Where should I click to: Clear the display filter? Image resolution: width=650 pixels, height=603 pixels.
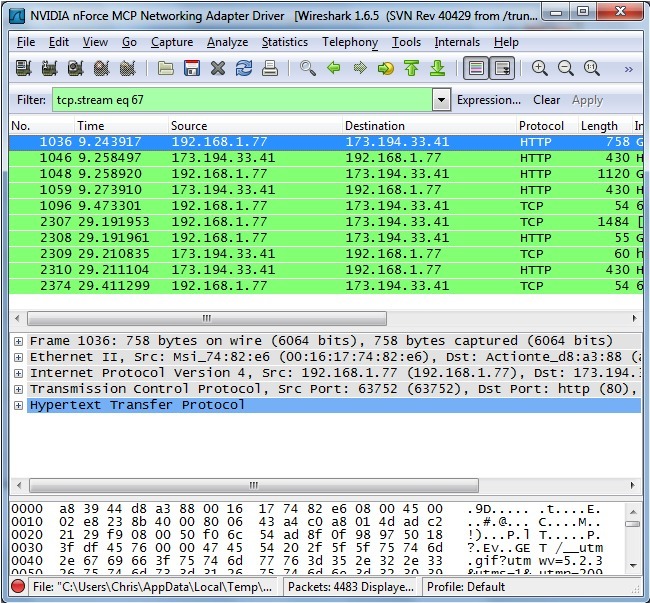(546, 100)
